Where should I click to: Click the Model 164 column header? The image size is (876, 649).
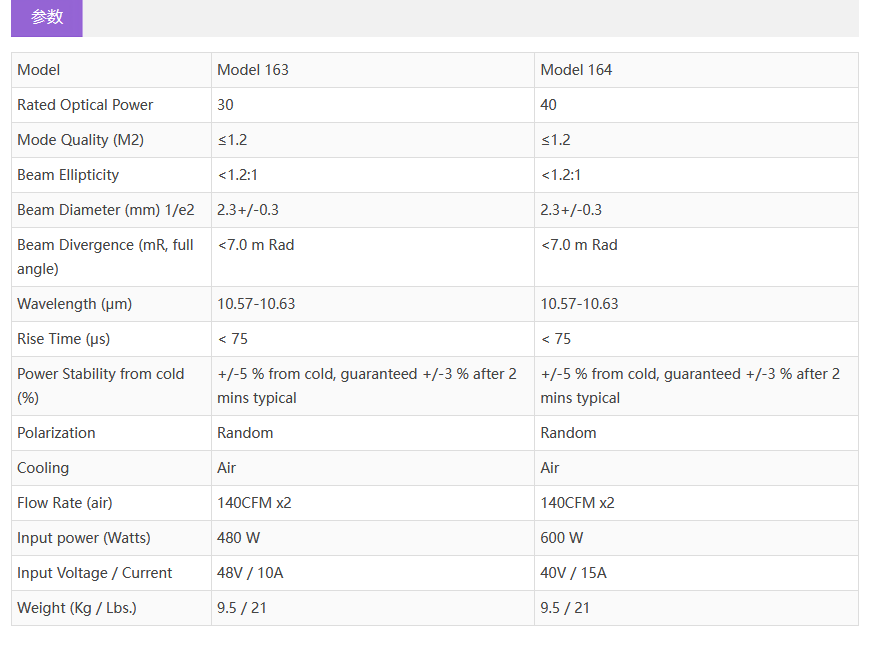point(576,70)
